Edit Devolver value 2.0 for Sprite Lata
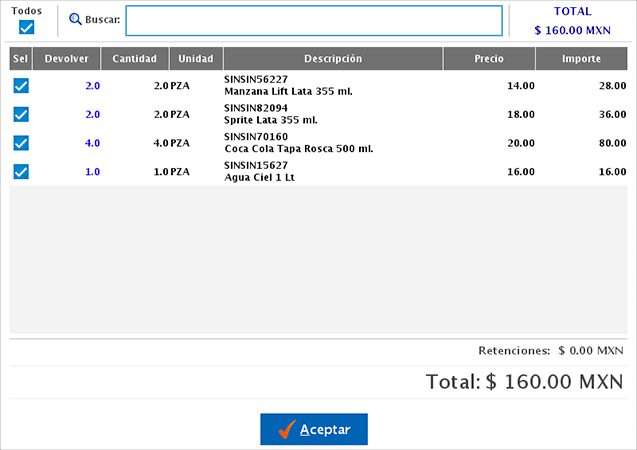Viewport: 637px width, 450px height. coord(93,115)
